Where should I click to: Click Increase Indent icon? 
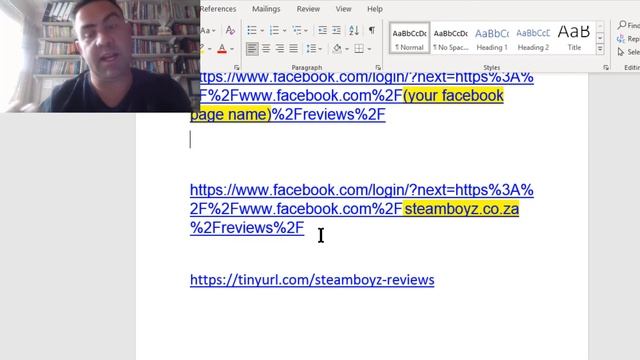[336, 30]
